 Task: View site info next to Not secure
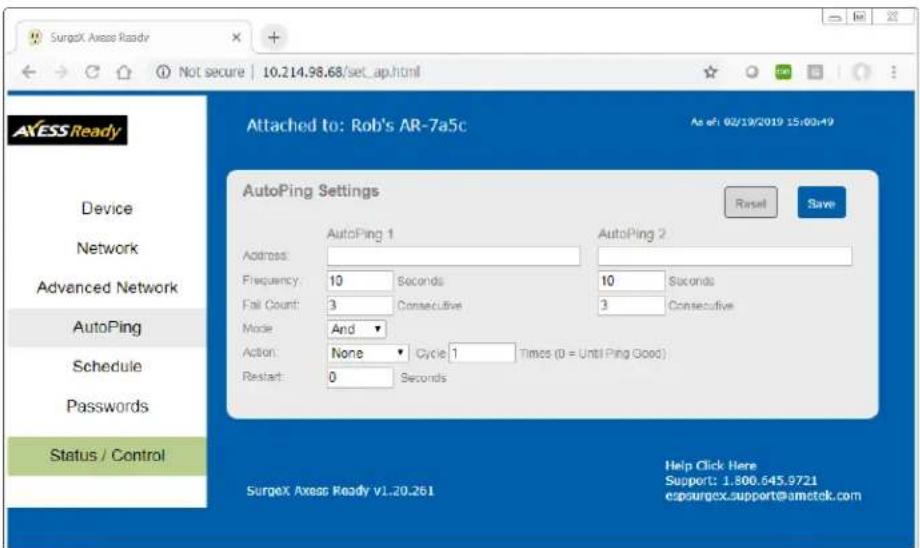[163, 72]
